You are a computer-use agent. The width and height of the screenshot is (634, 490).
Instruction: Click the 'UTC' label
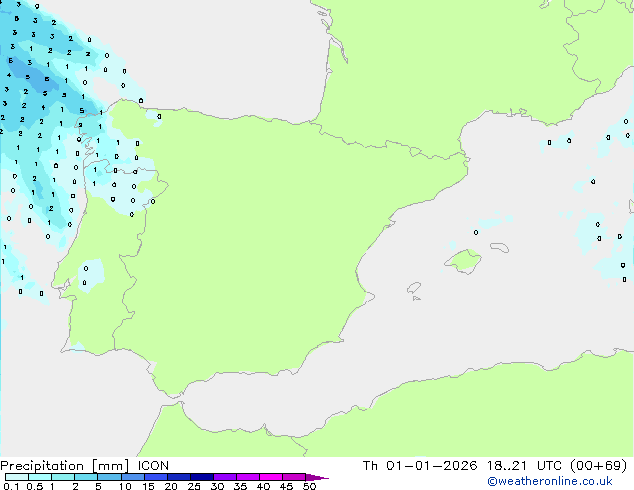[549, 466]
